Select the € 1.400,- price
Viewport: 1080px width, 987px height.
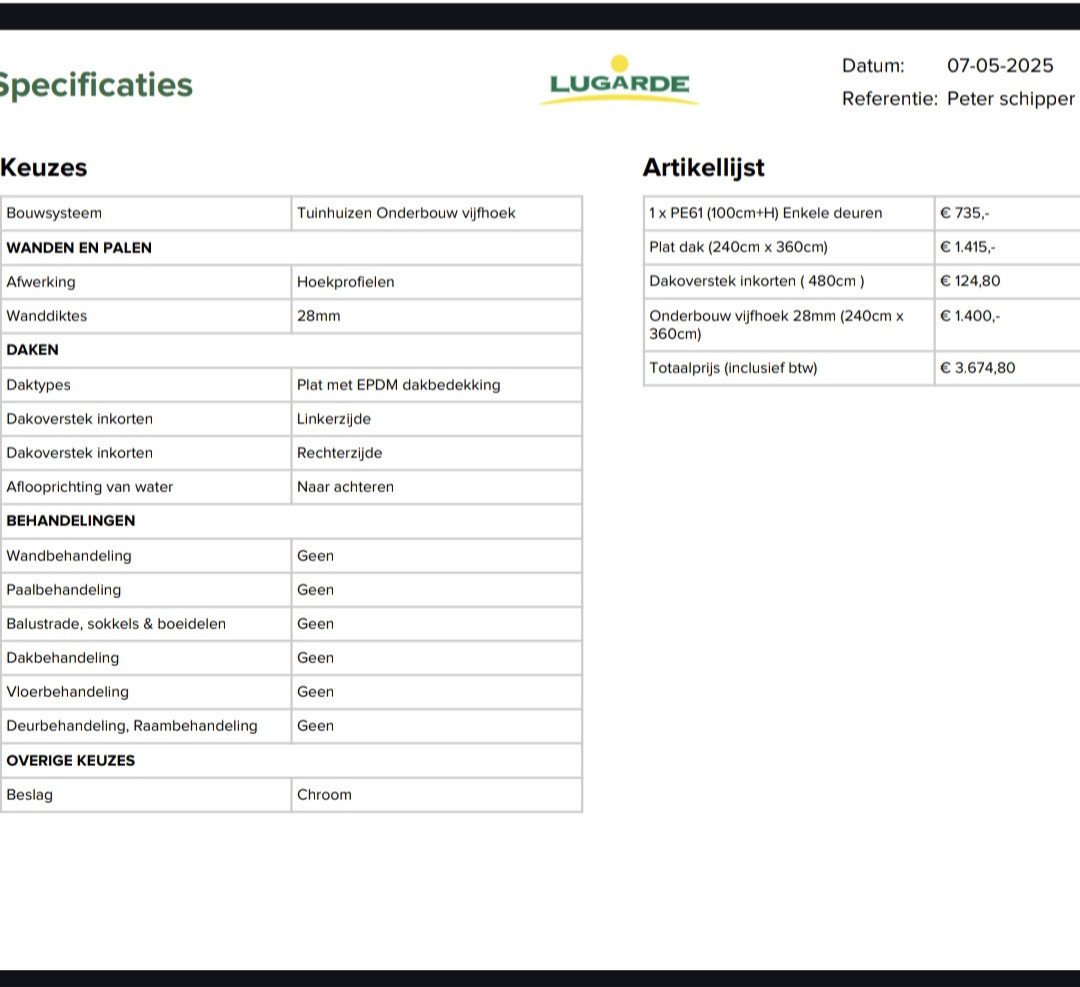coord(970,316)
